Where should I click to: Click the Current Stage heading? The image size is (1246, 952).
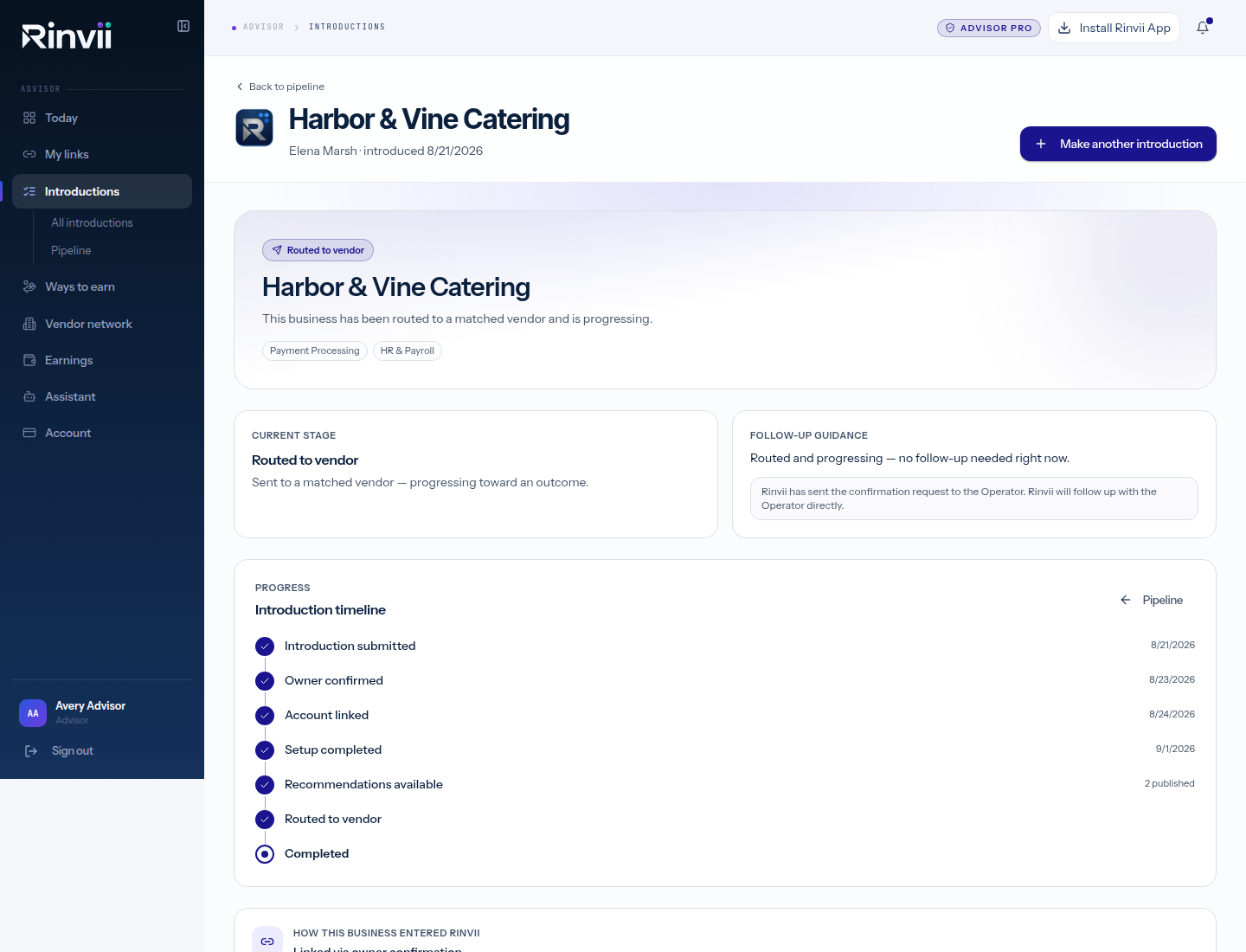[293, 435]
